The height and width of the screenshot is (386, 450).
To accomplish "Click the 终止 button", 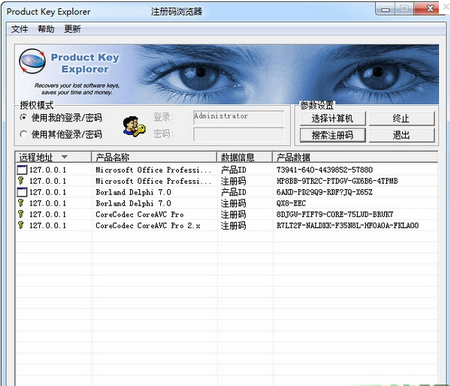I will pos(402,118).
